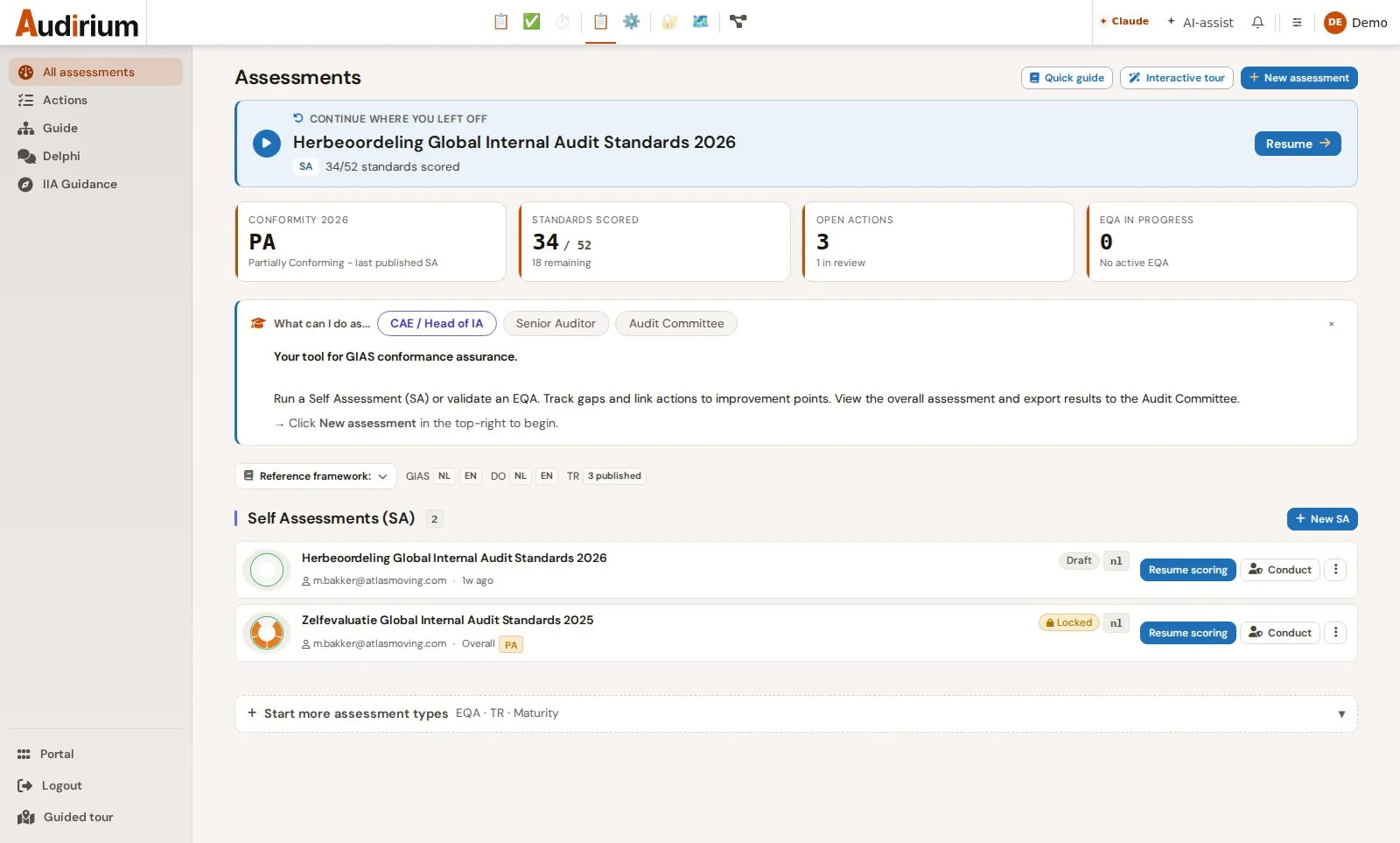Open 'Zelfevaluatie Global Internal Audit Standards 2025' row title
This screenshot has height=843, width=1400.
click(x=447, y=621)
